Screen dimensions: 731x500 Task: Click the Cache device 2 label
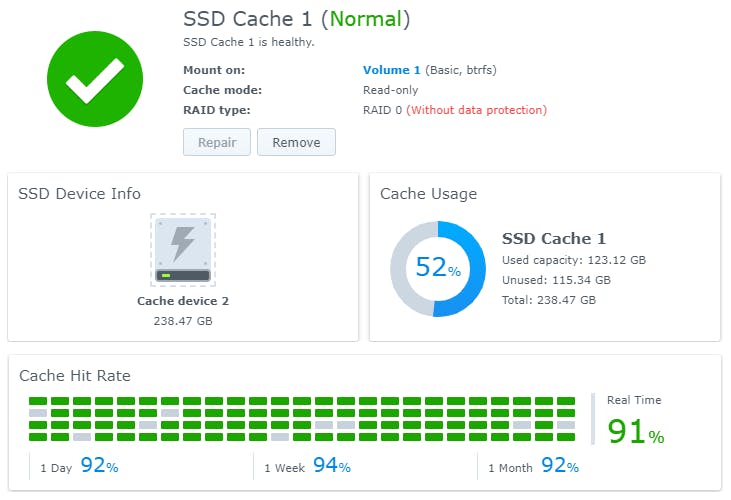[x=182, y=300]
